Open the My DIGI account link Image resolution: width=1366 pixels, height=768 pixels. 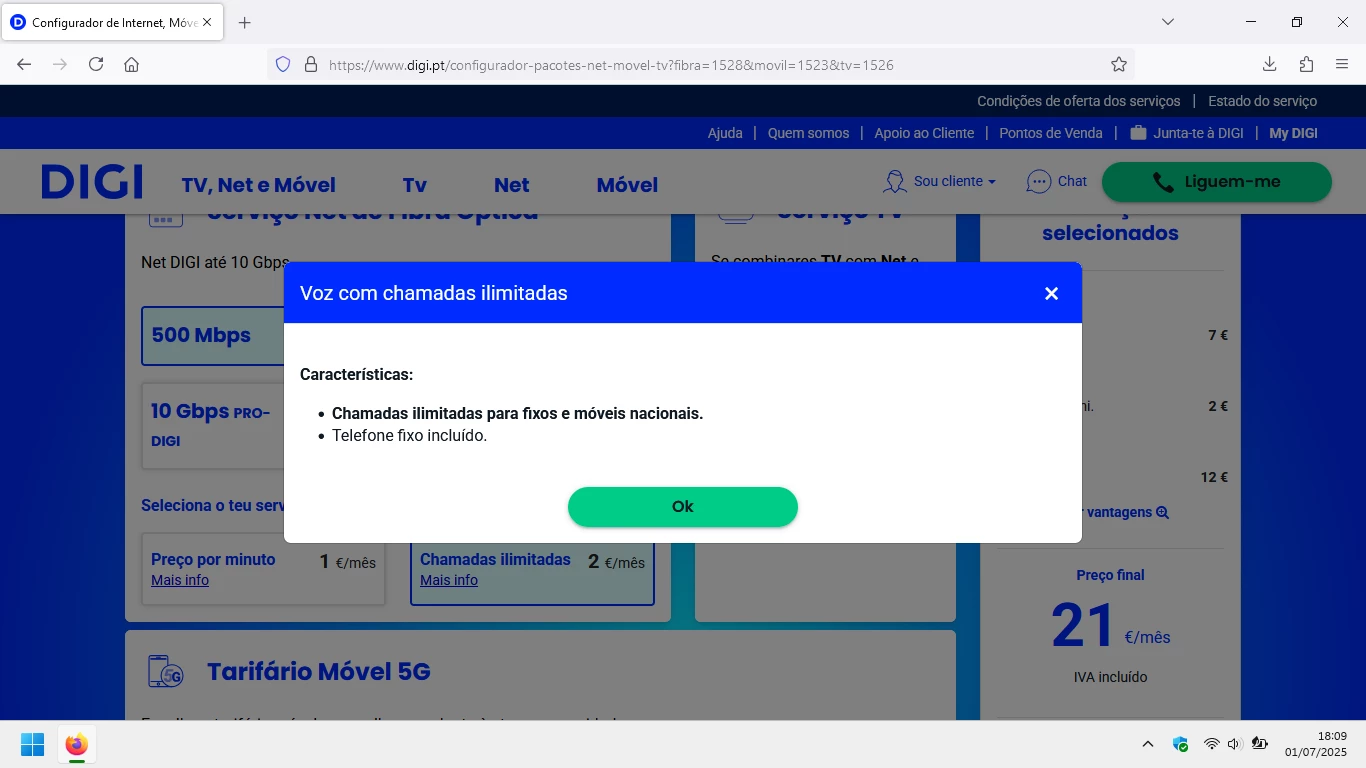coord(1294,133)
